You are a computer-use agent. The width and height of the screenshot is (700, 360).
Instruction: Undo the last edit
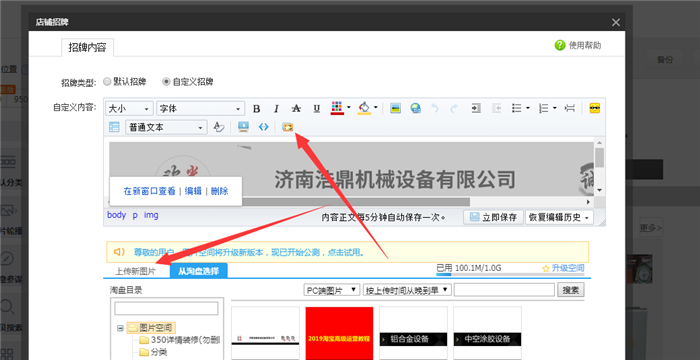435,108
